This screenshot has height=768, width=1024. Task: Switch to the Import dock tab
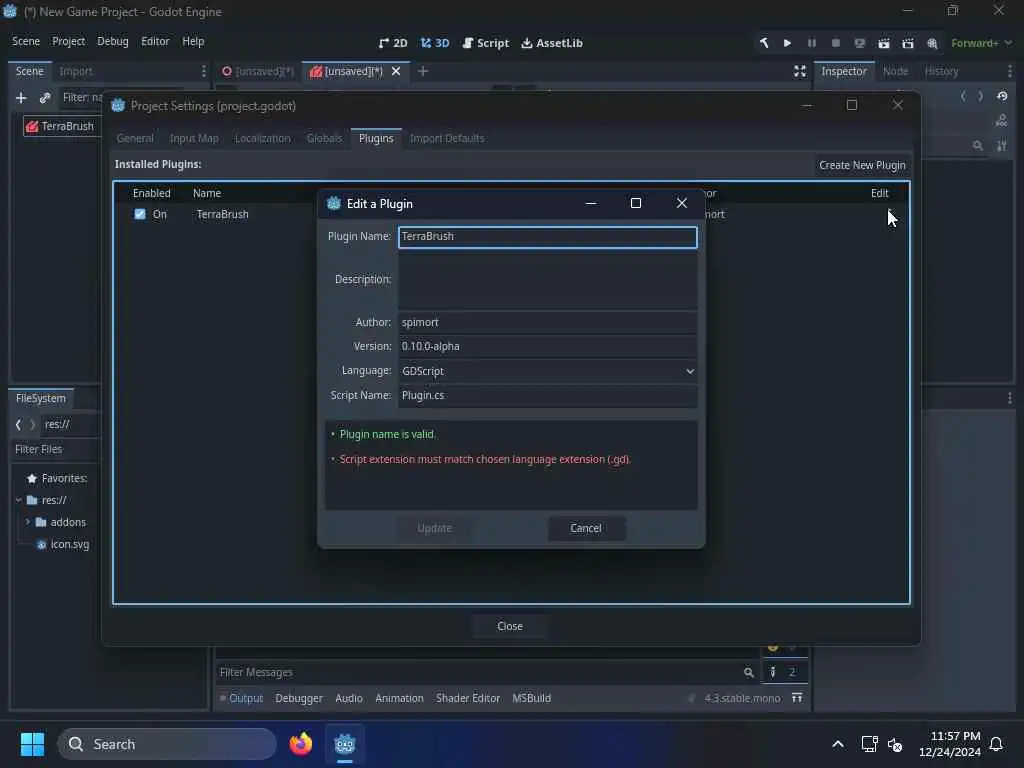76,71
